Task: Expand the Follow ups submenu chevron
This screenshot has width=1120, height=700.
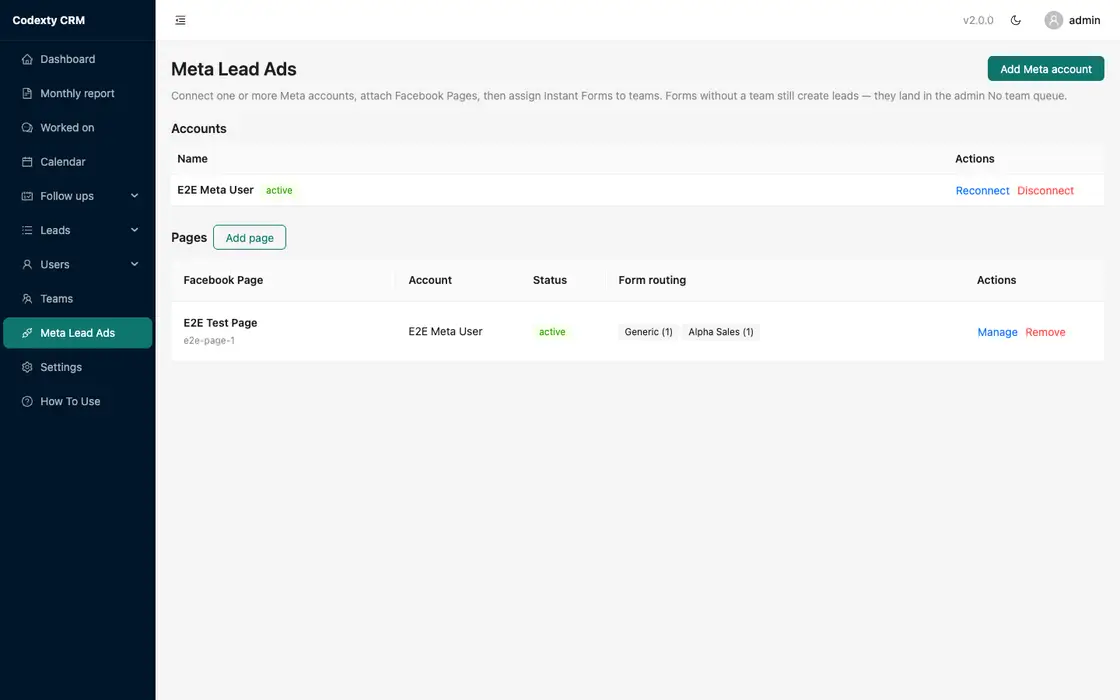Action: point(134,196)
